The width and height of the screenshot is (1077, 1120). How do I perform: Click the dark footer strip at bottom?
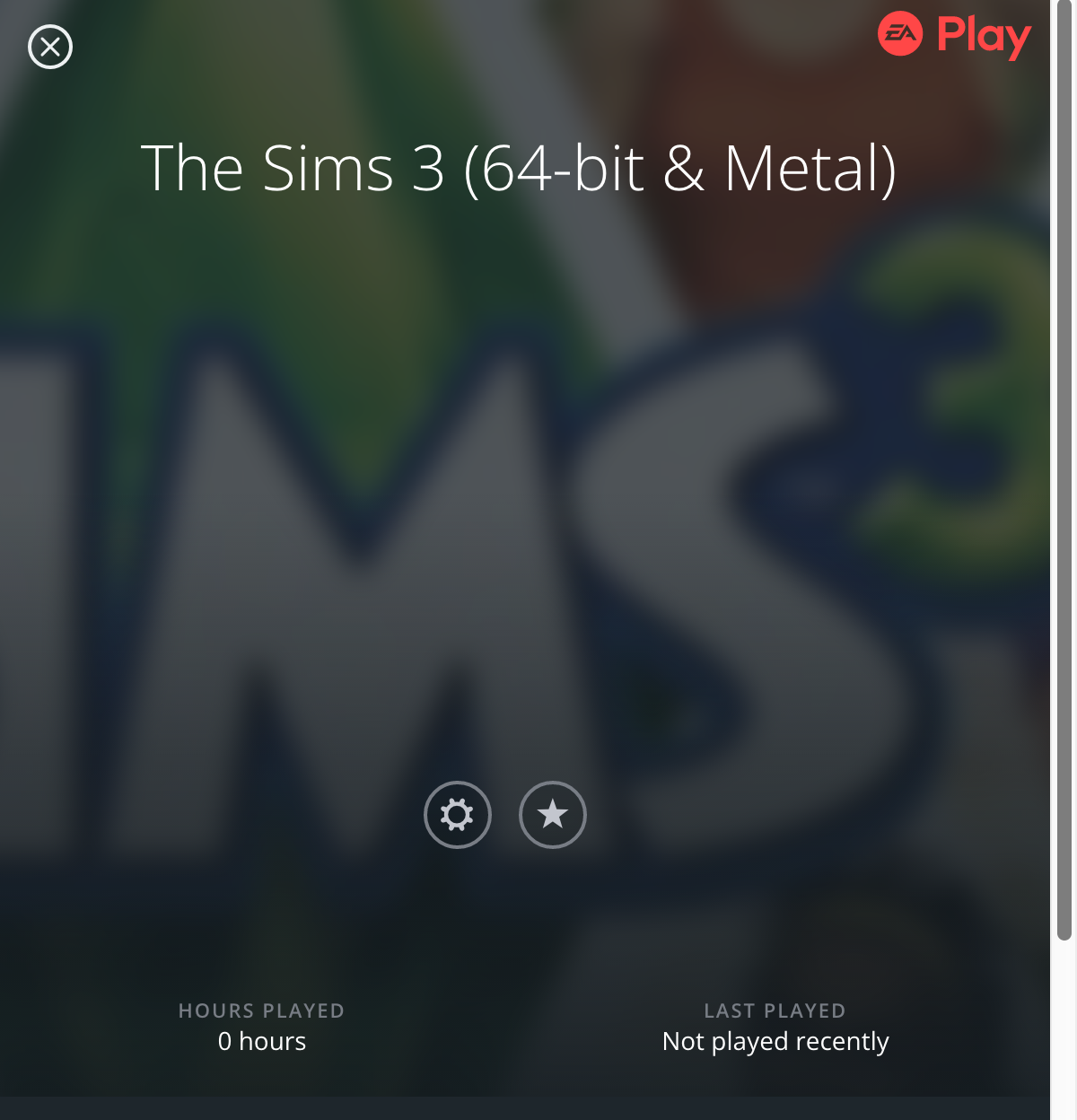[525, 1108]
